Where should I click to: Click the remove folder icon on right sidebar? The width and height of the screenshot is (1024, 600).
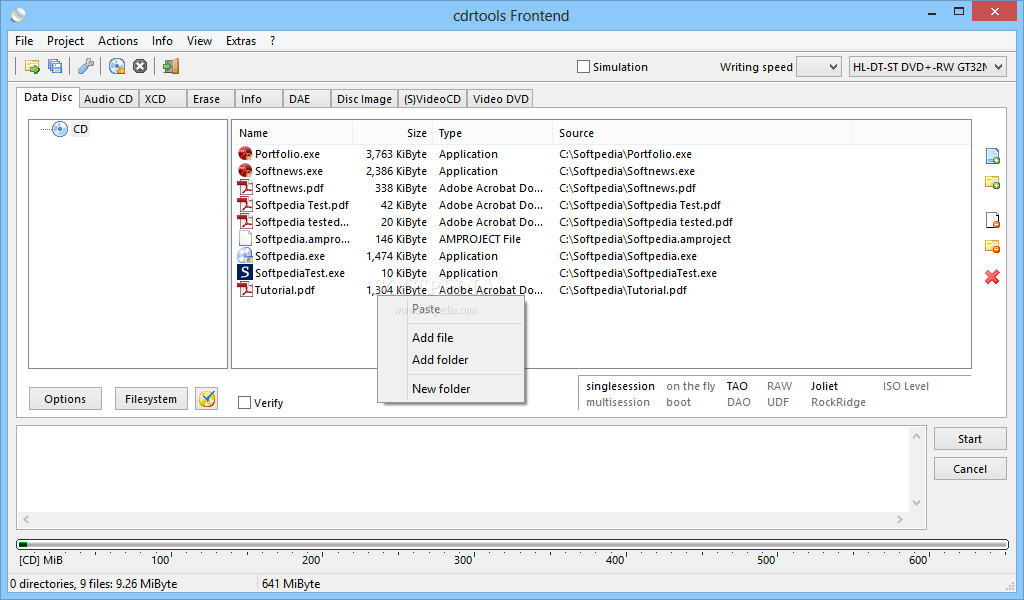click(992, 246)
